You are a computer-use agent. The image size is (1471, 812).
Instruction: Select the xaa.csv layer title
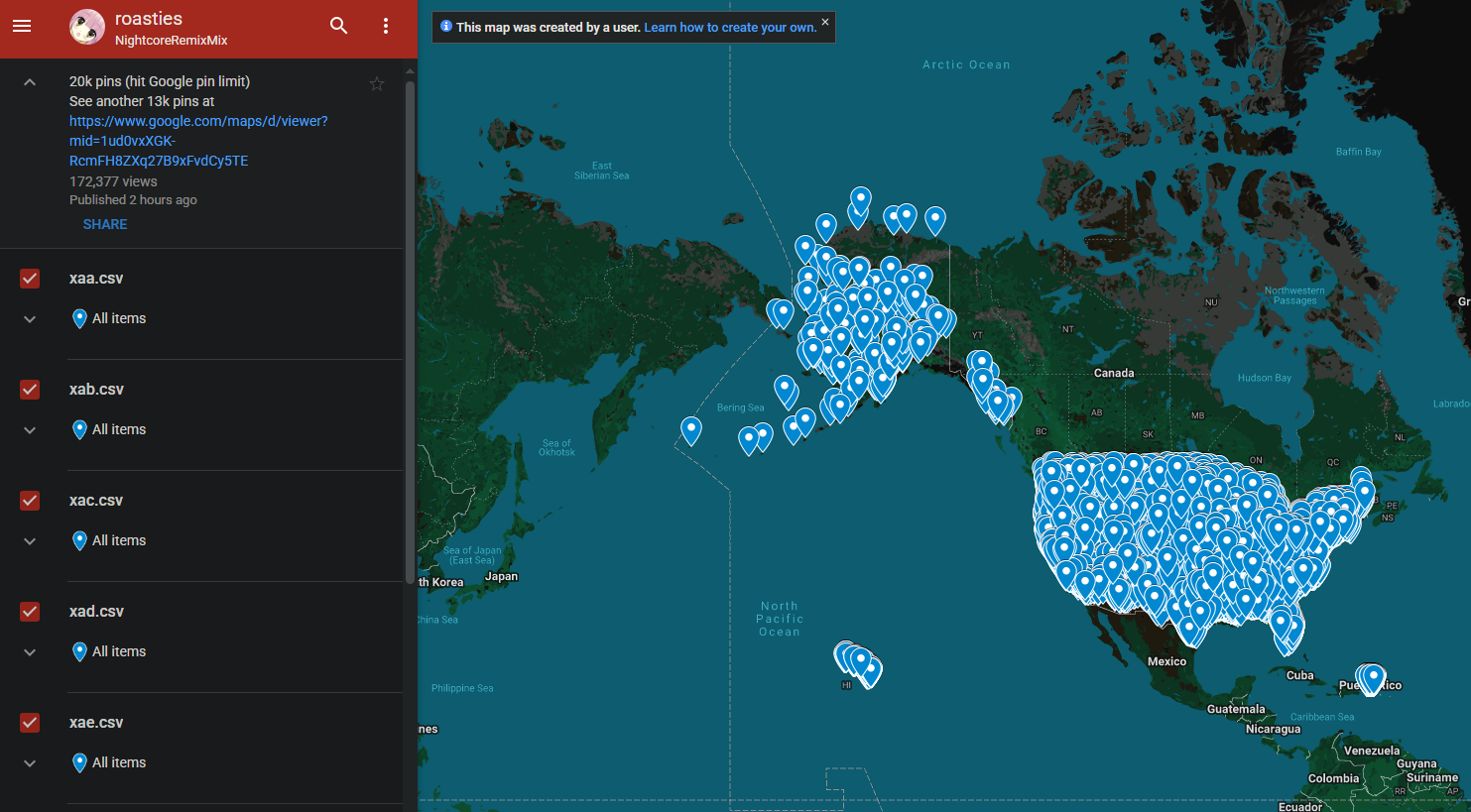click(x=96, y=279)
